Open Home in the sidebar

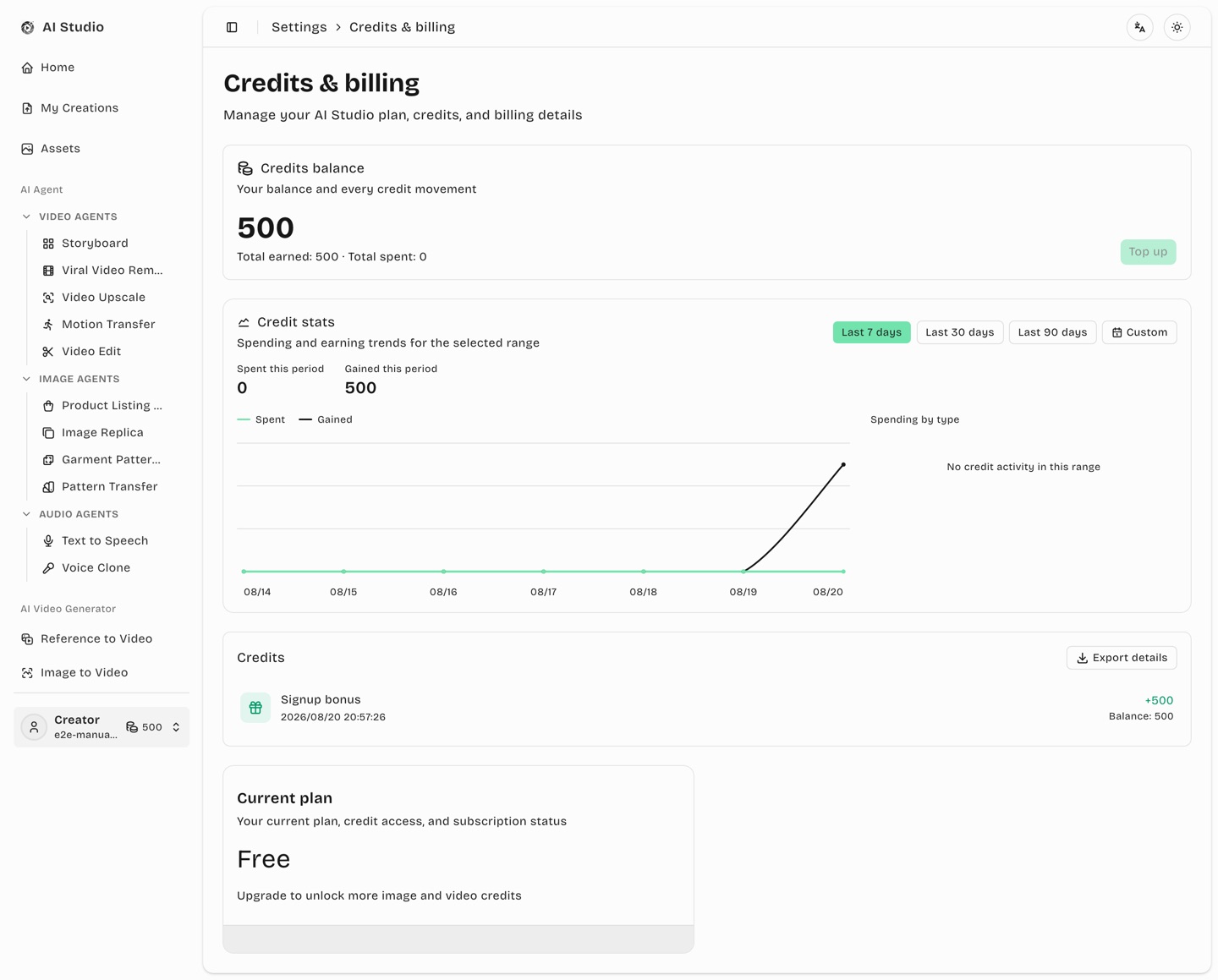pos(101,68)
